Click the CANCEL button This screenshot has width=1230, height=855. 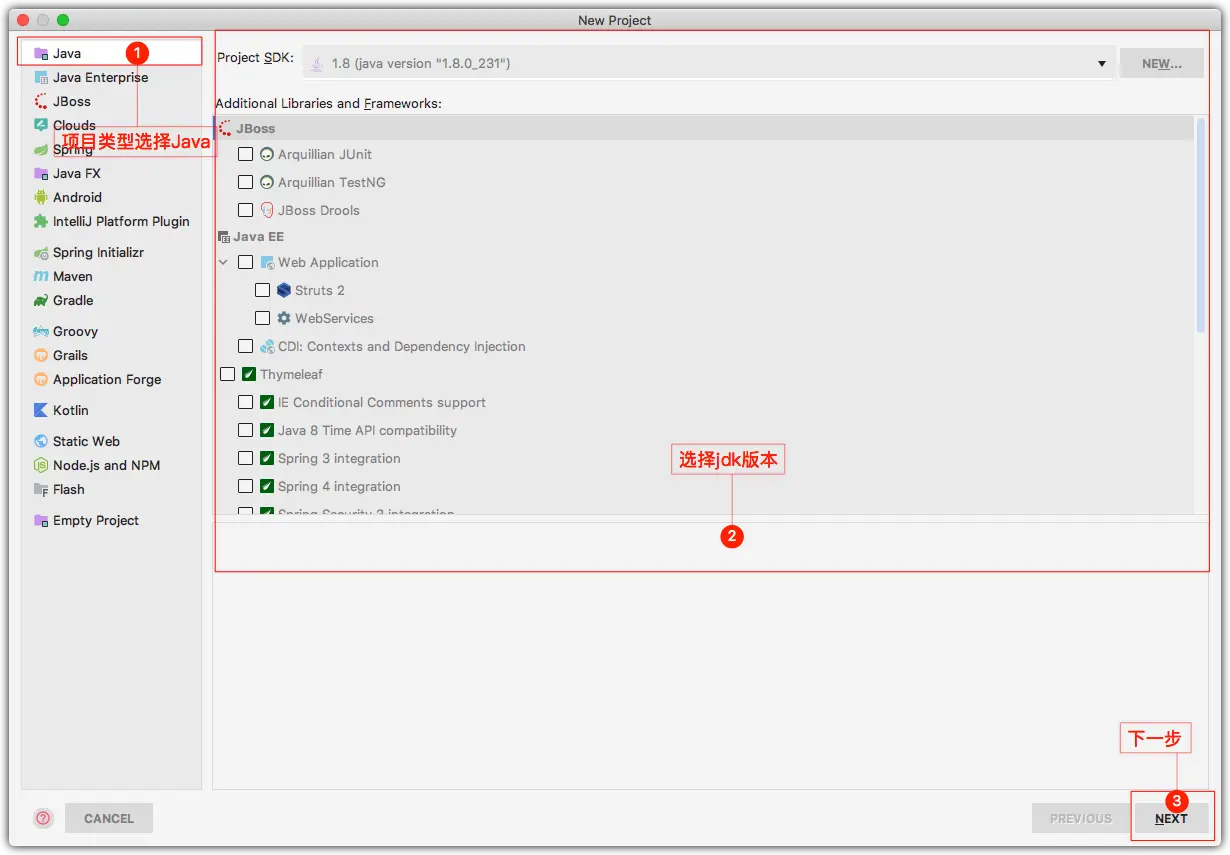click(x=109, y=818)
